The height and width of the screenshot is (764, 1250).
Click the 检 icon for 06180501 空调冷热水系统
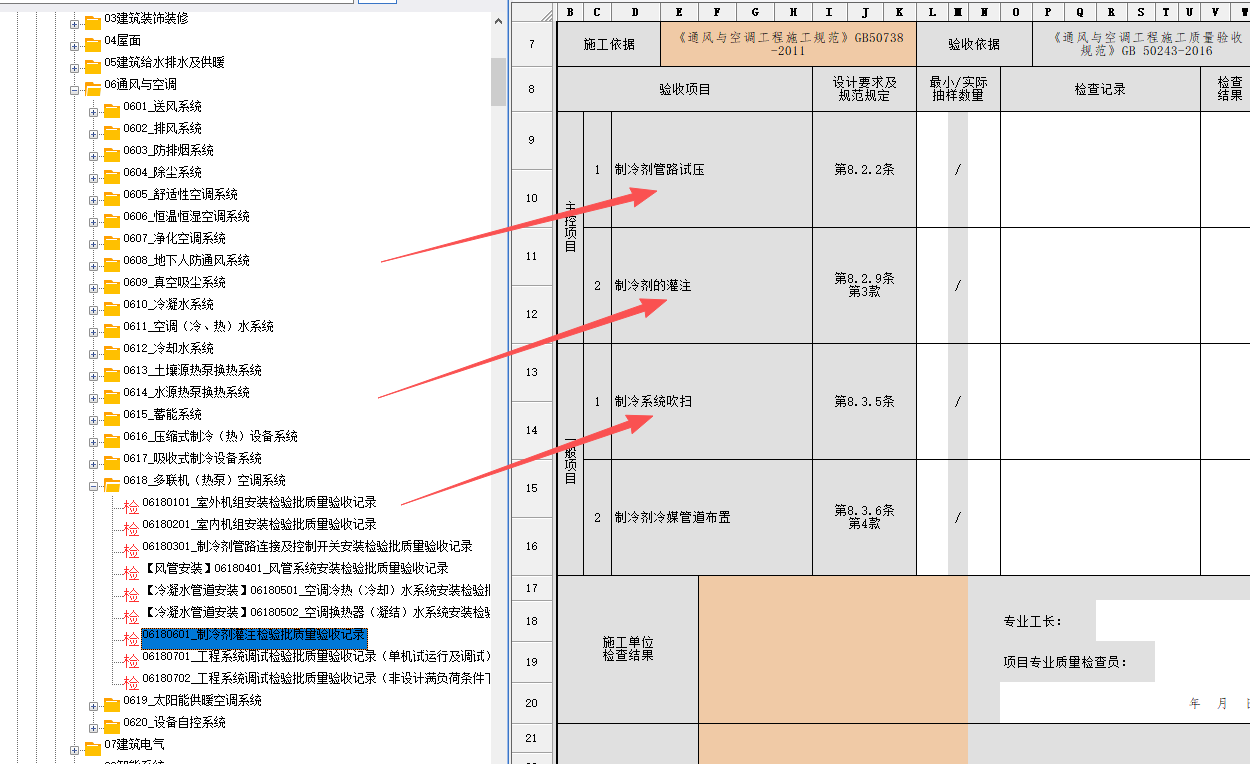click(131, 595)
